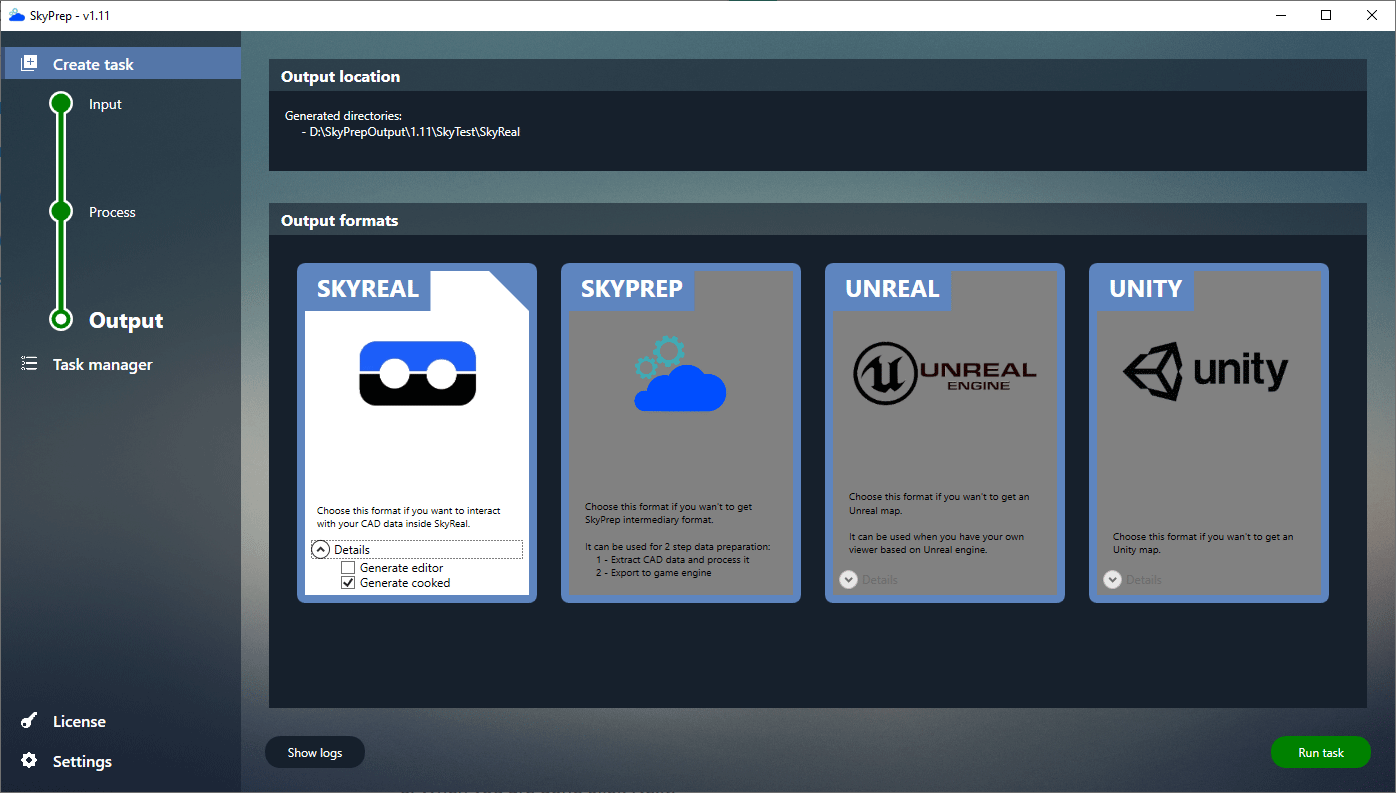Click the Unreal card 'own viewer' description
Screen dimensions: 1396x793
(936, 543)
